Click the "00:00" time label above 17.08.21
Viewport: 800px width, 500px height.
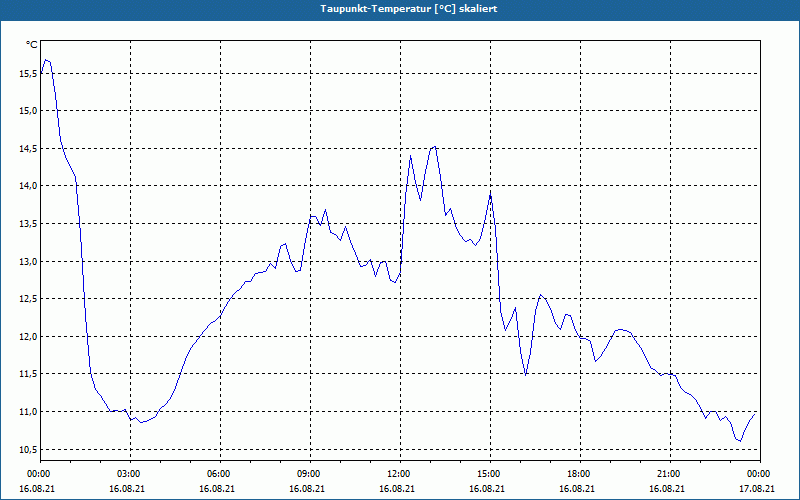pos(758,474)
